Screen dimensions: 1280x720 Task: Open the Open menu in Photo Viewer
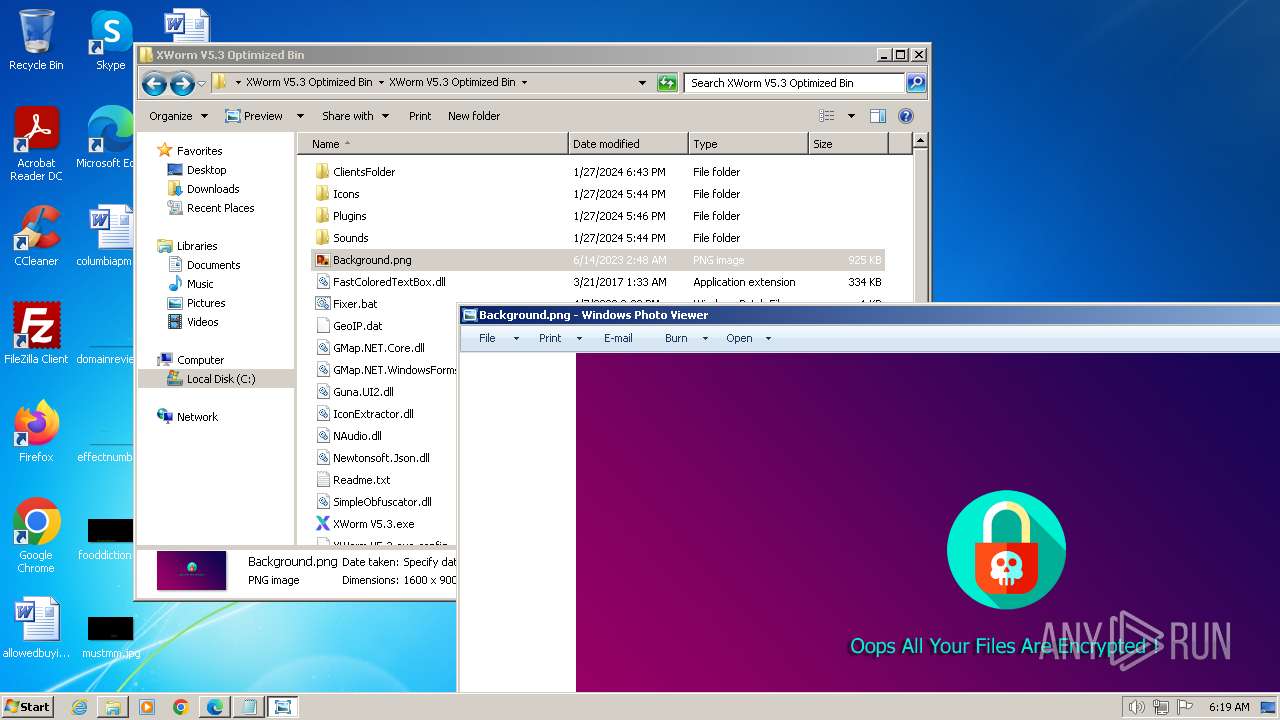click(x=748, y=338)
